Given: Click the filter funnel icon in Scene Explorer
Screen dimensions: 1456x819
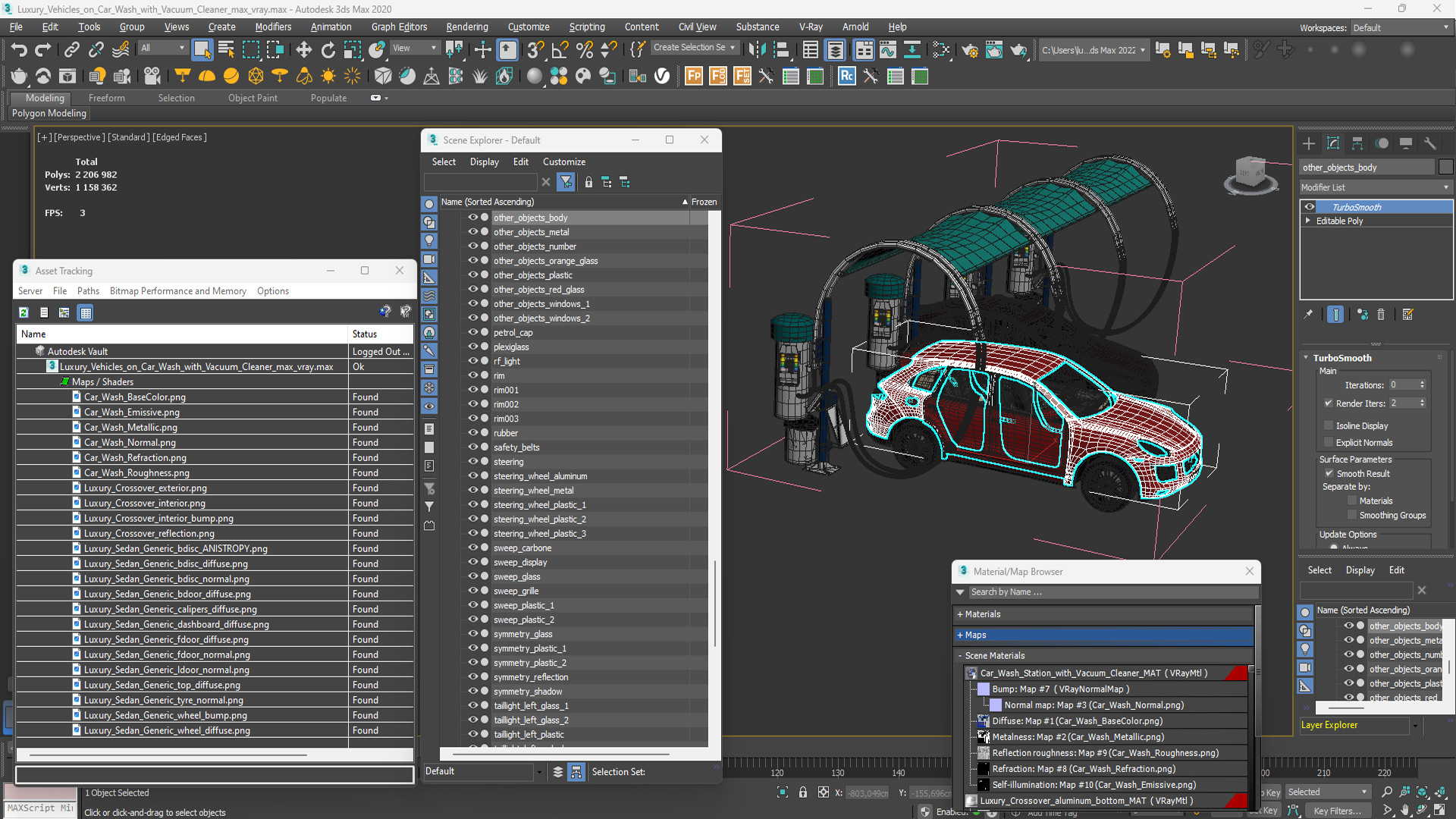Looking at the screenshot, I should point(566,182).
